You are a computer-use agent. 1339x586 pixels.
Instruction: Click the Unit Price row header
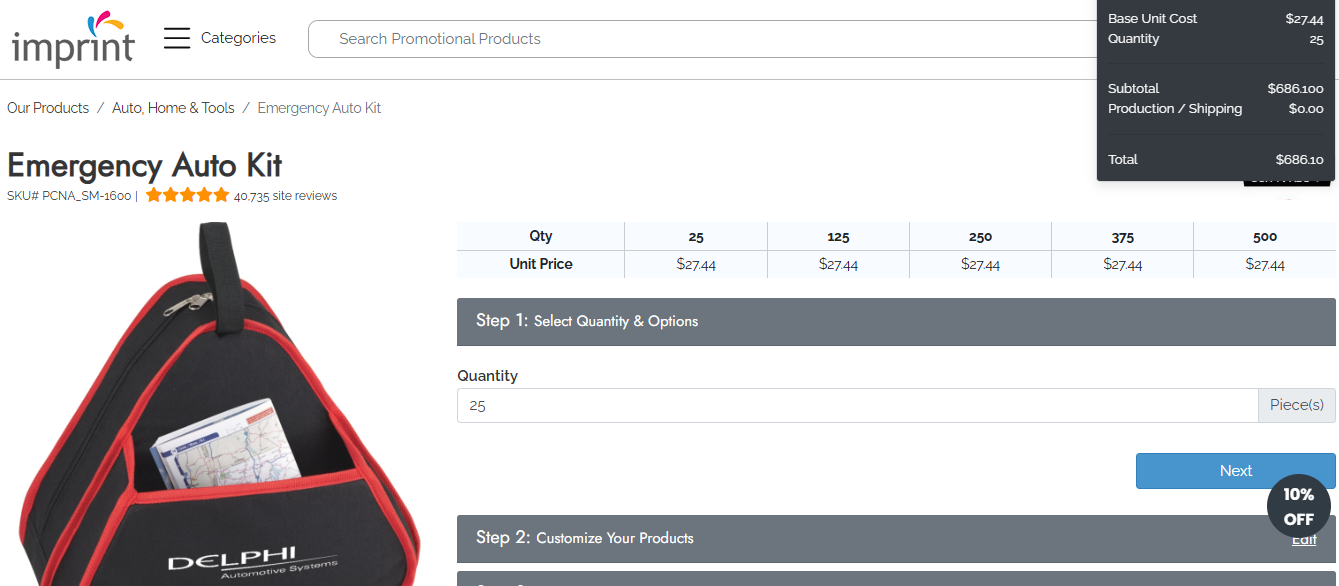(541, 264)
